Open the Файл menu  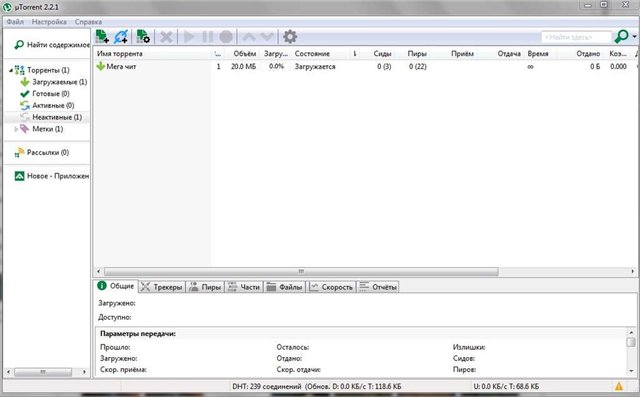click(15, 22)
